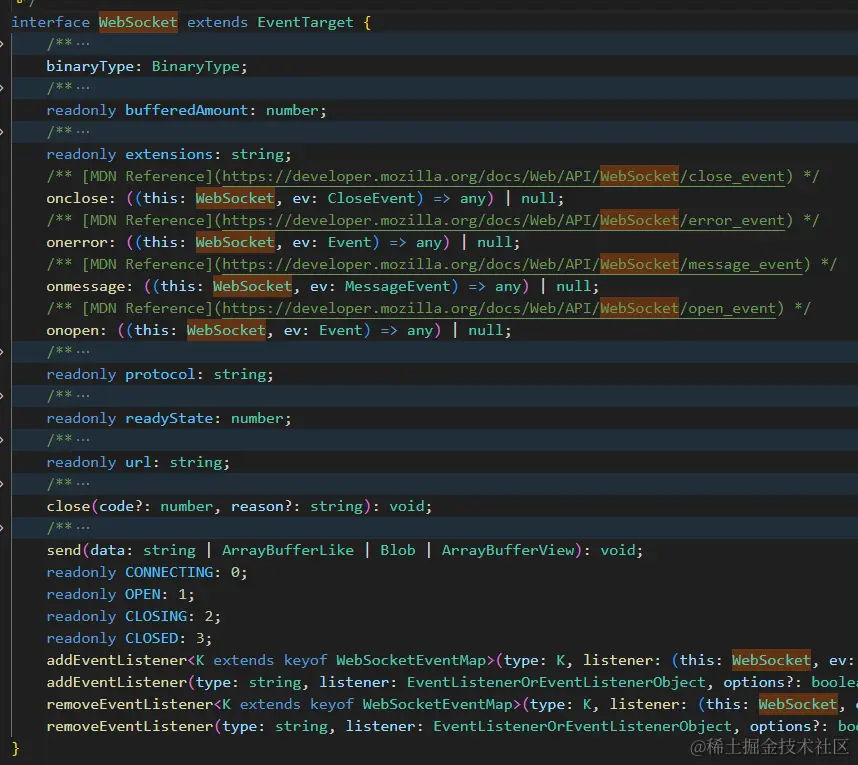The image size is (858, 765).
Task: Click the url property name
Action: point(138,462)
